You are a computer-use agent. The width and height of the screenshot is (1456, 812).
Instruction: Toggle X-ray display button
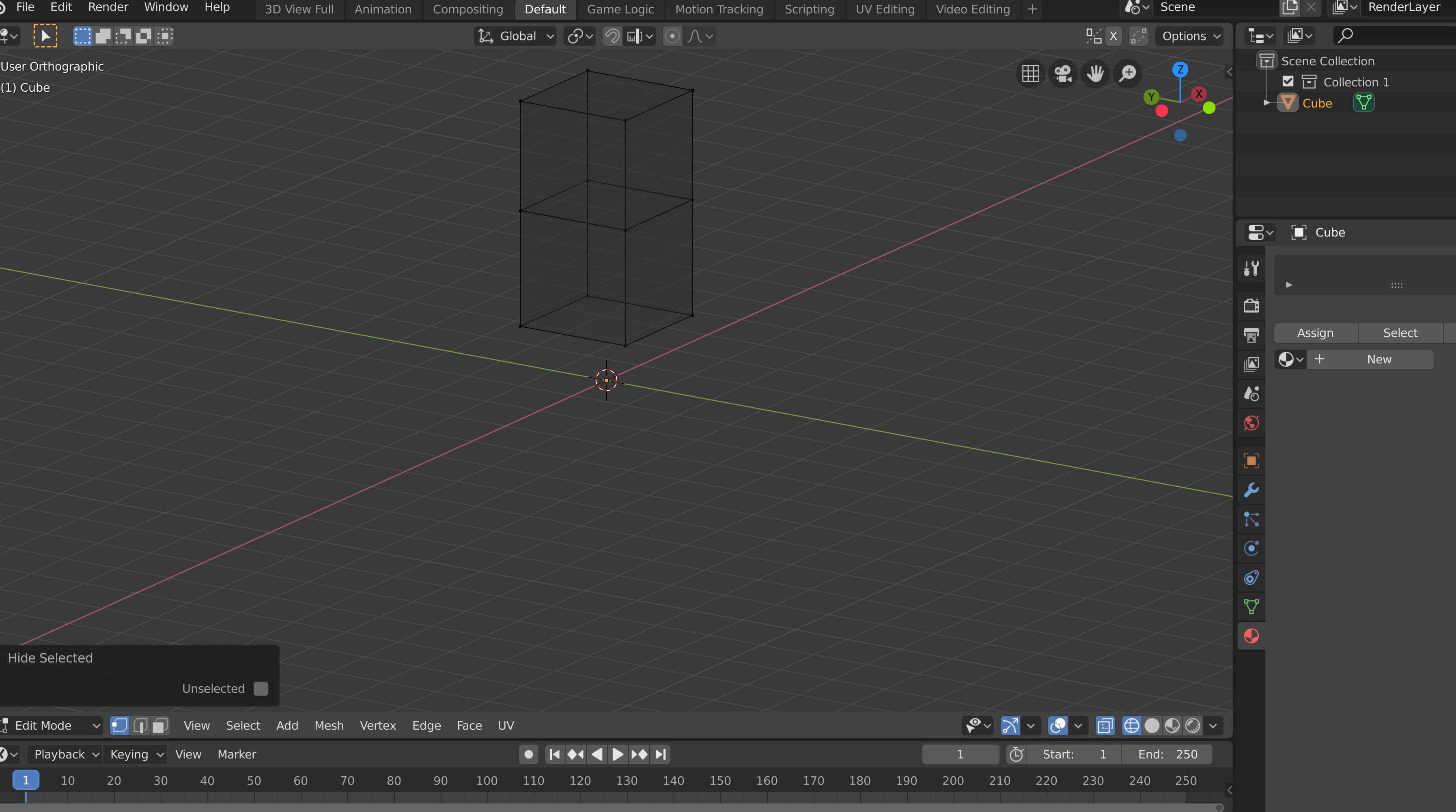1105,726
